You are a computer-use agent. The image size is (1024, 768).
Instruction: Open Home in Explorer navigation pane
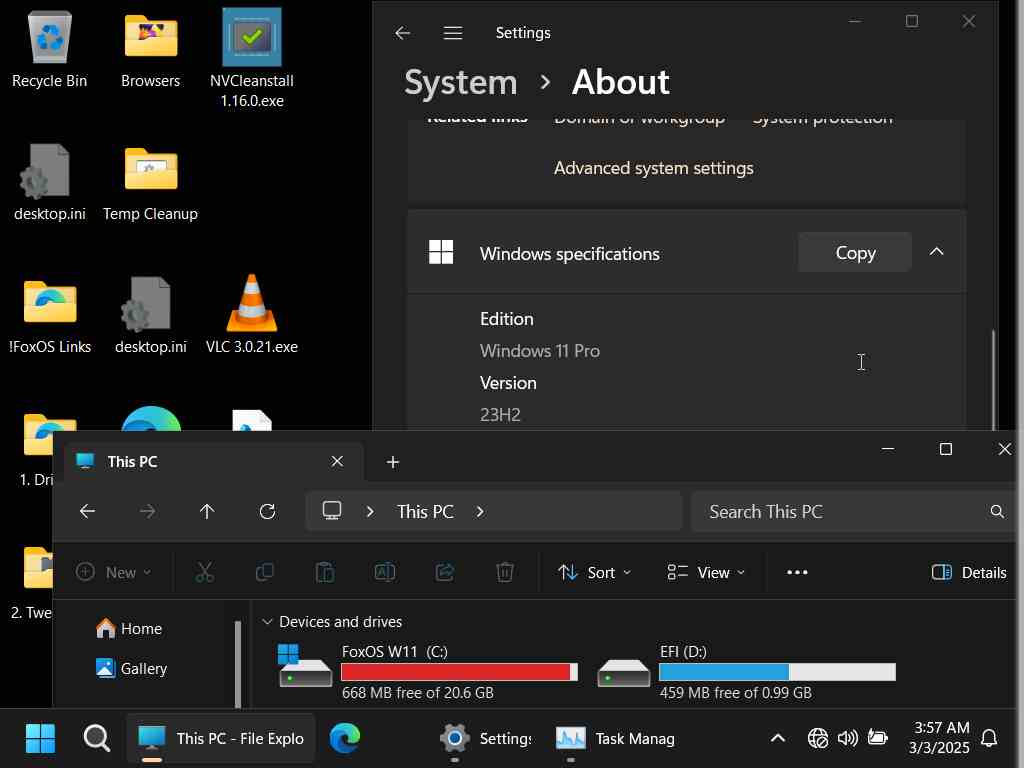tap(129, 628)
